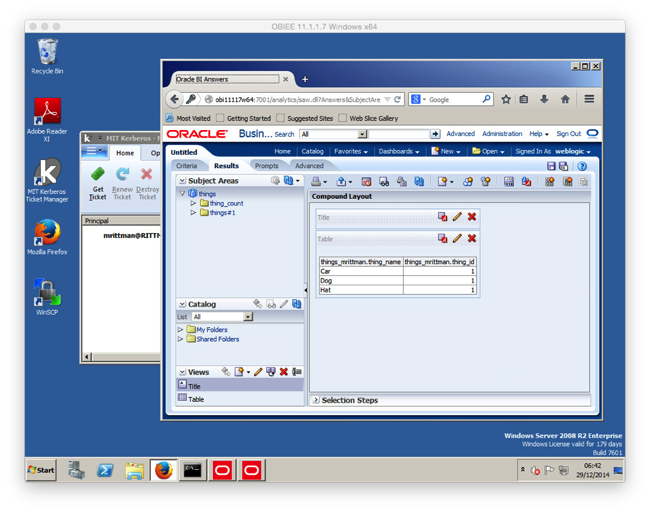Expand Shared Folders in Catalog
Screen dimensions: 650x512
click(x=180, y=339)
